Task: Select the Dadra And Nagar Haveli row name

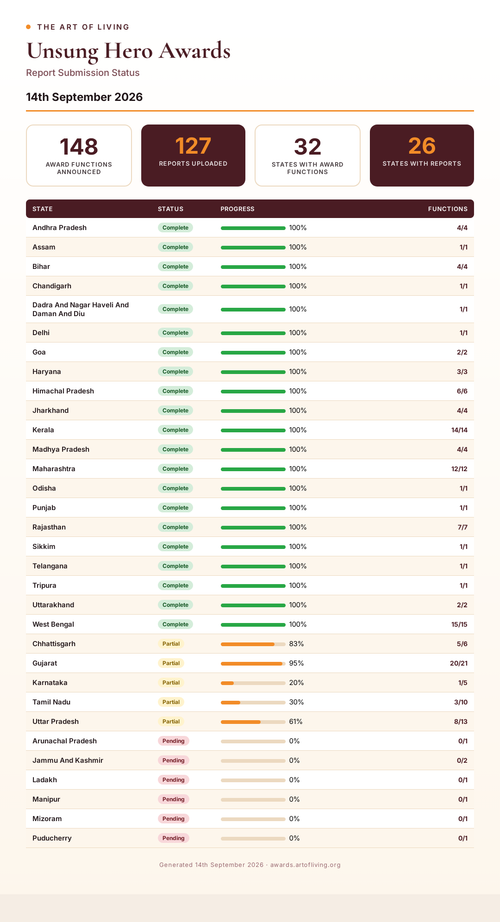Action: point(81,309)
